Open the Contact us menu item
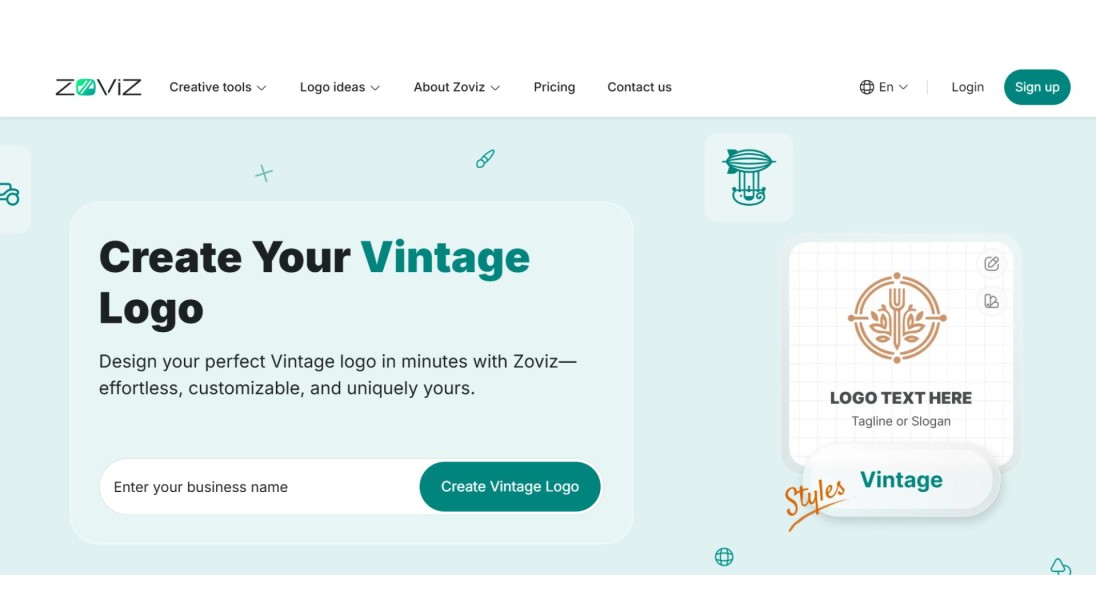The width and height of the screenshot is (1096, 616). (x=639, y=87)
